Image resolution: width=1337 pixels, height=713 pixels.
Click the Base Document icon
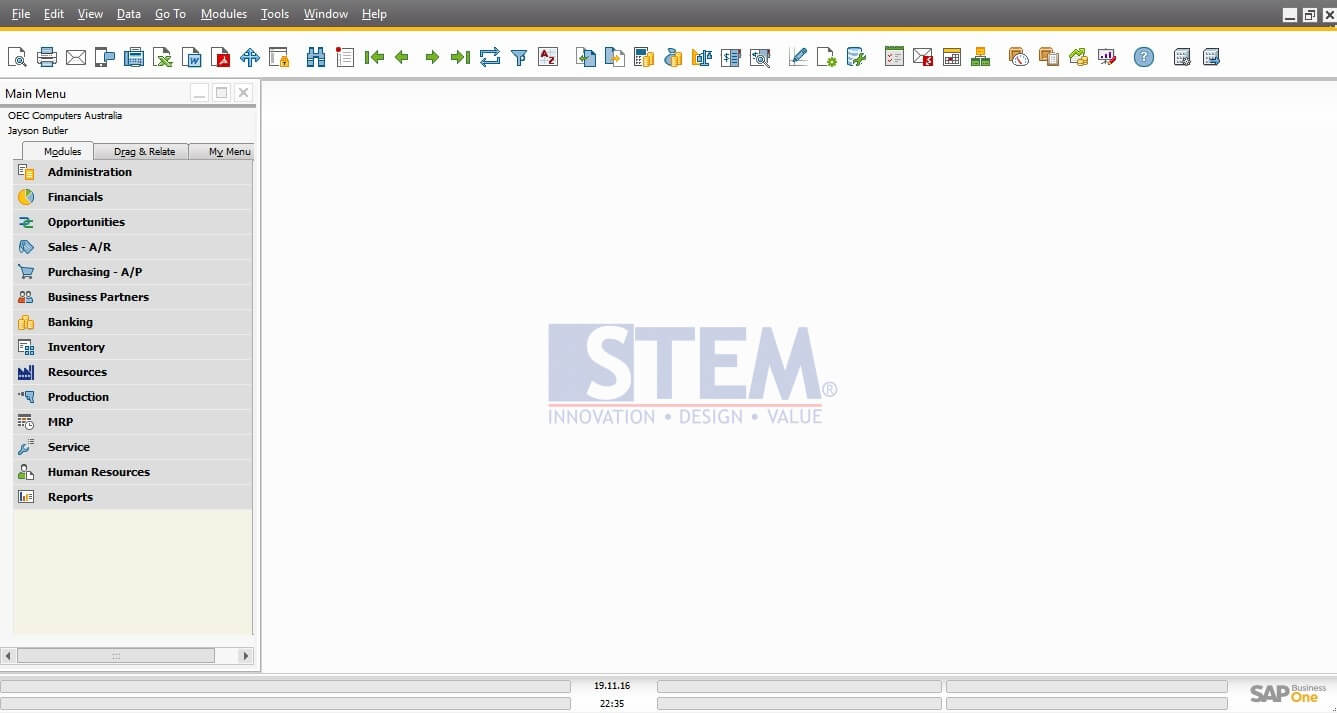click(586, 57)
